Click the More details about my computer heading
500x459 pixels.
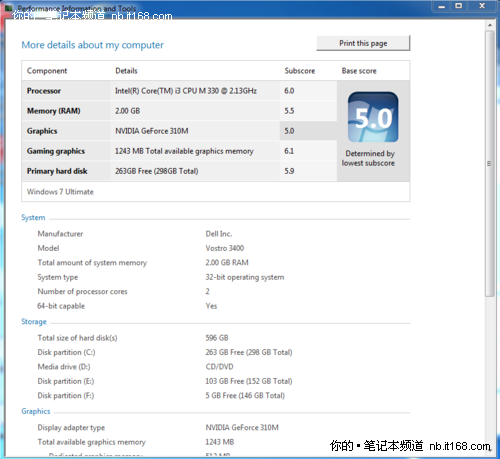coord(93,45)
